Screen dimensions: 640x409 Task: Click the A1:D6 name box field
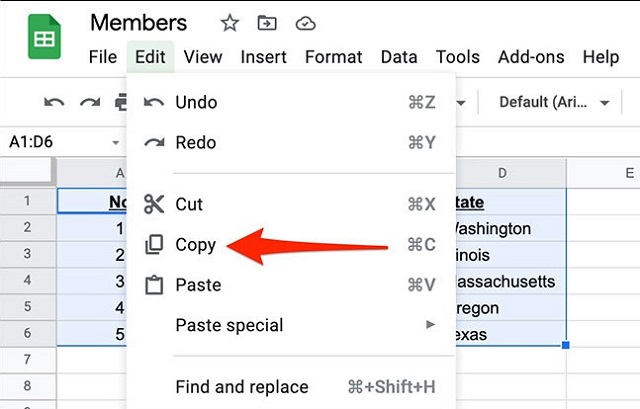coord(61,142)
